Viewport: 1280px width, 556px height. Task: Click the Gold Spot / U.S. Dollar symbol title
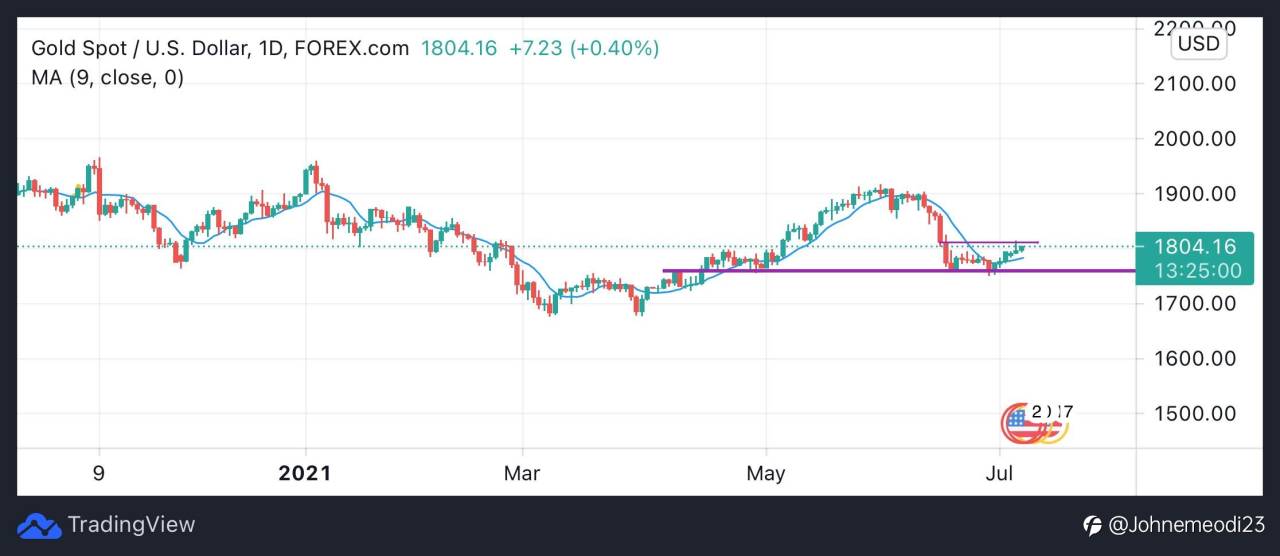click(220, 48)
